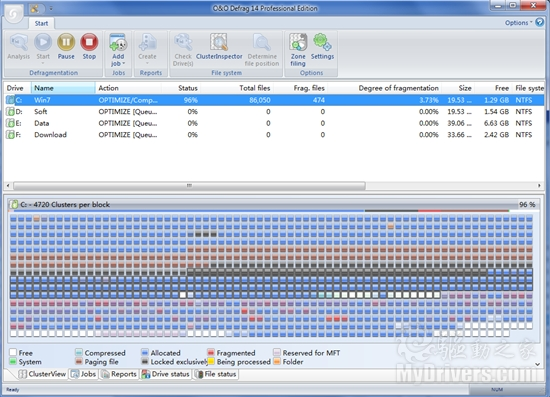Switch to the ClusterView tab
Viewport: 550px width, 397px height.
pyautogui.click(x=42, y=374)
